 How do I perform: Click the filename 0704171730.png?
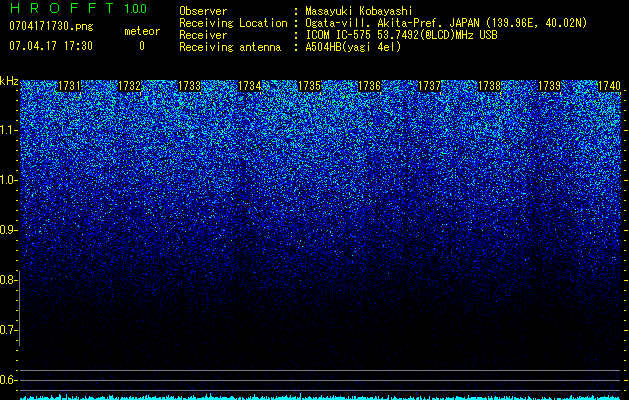51,26
